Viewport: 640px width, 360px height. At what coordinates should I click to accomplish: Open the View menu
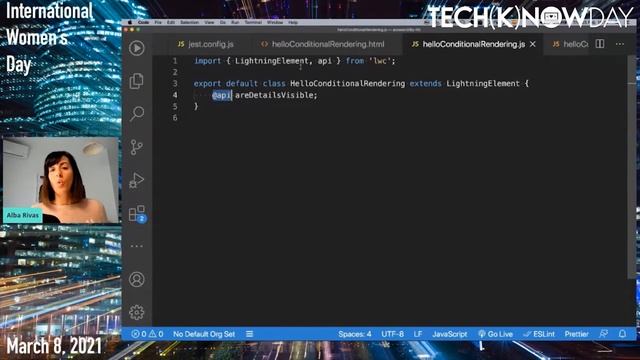(209, 22)
